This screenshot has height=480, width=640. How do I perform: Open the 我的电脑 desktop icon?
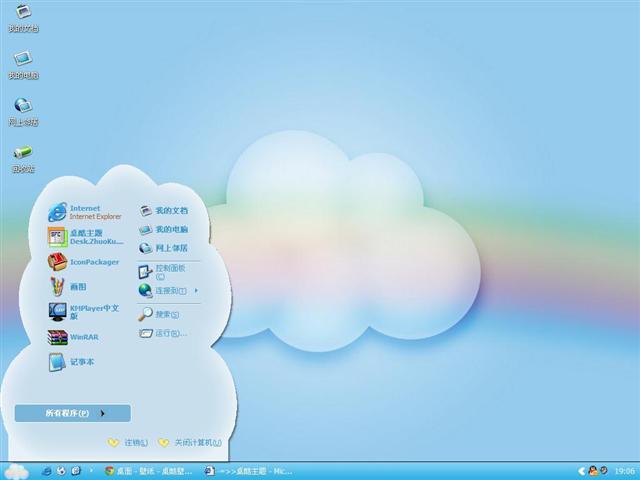click(x=23, y=65)
